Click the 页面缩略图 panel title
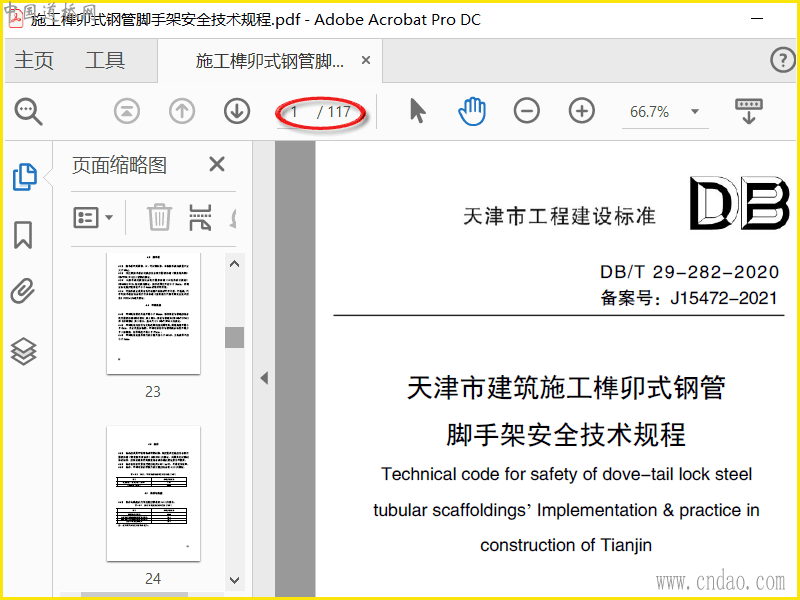 click(x=119, y=165)
